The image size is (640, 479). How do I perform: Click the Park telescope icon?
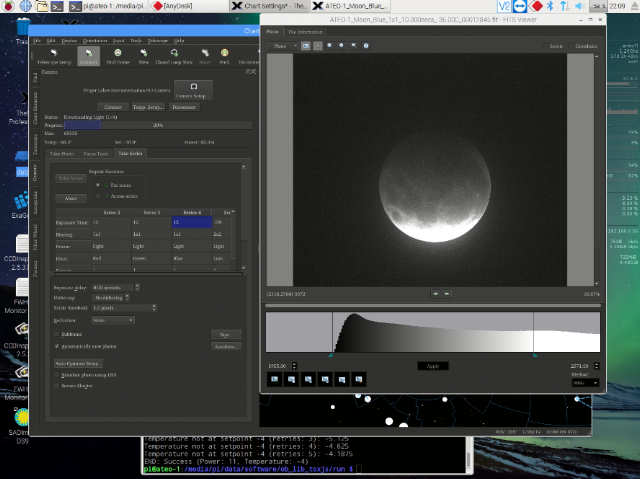(224, 53)
